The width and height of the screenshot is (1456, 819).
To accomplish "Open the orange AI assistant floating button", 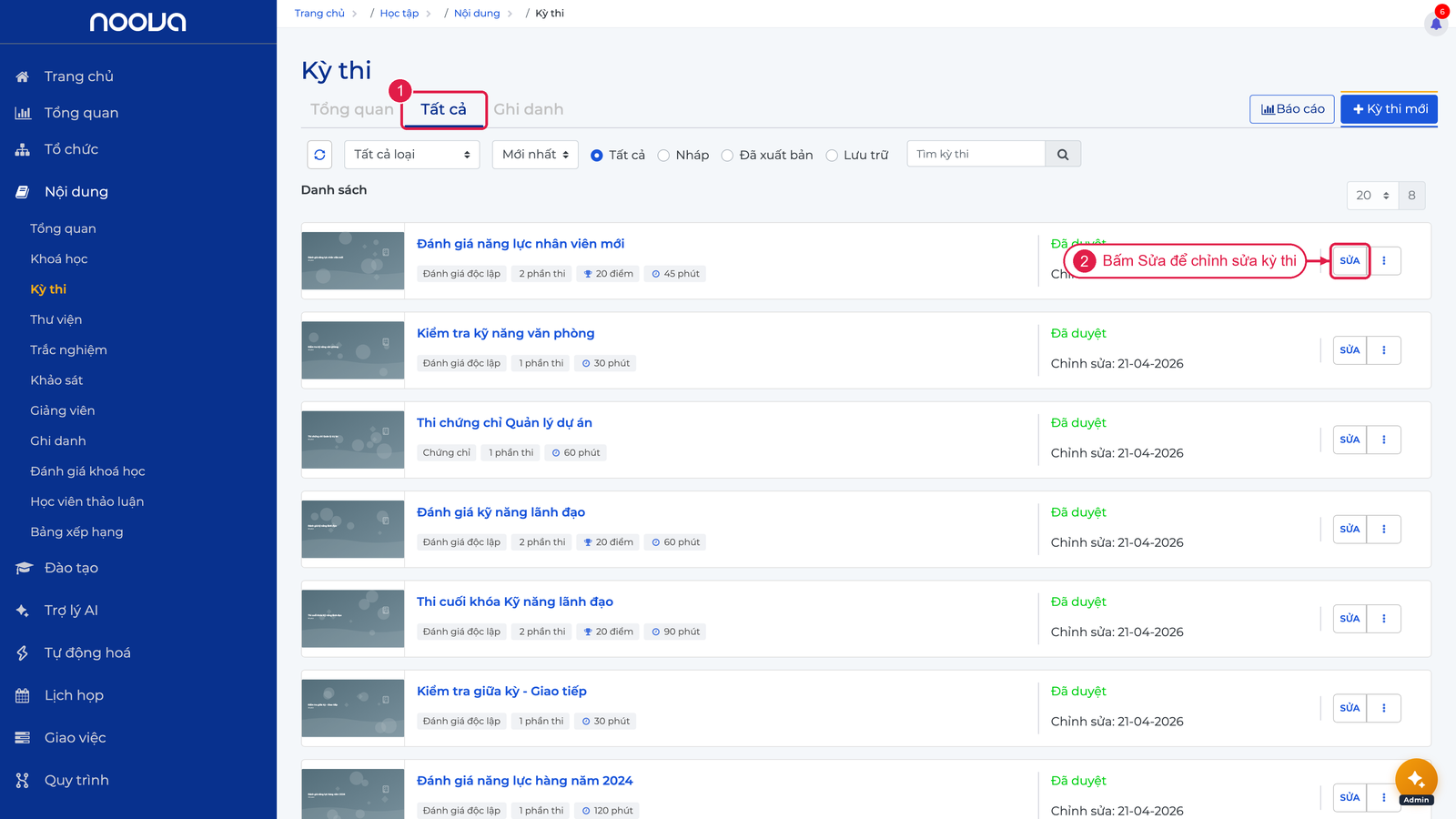I will [1416, 780].
